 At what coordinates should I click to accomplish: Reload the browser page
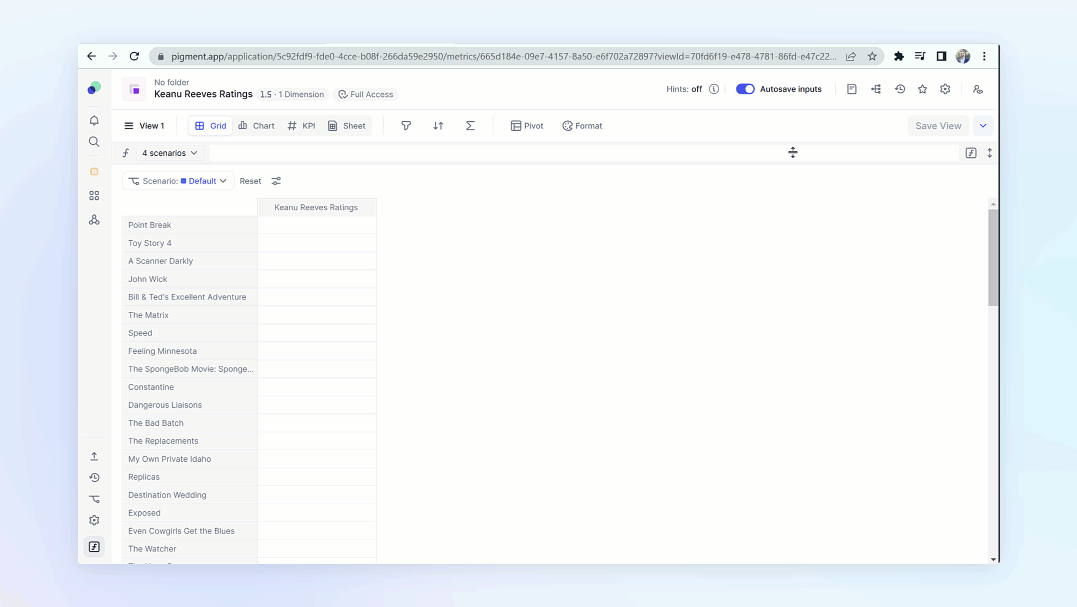pos(135,56)
